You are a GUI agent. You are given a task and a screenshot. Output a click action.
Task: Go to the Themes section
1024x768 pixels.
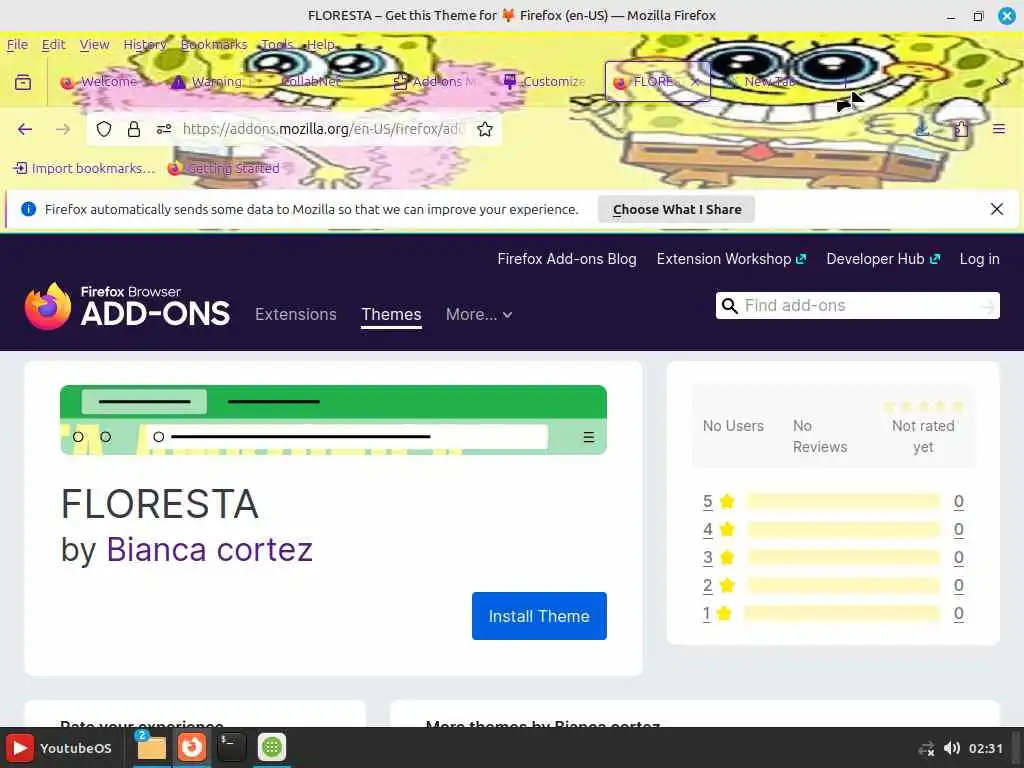pyautogui.click(x=391, y=315)
